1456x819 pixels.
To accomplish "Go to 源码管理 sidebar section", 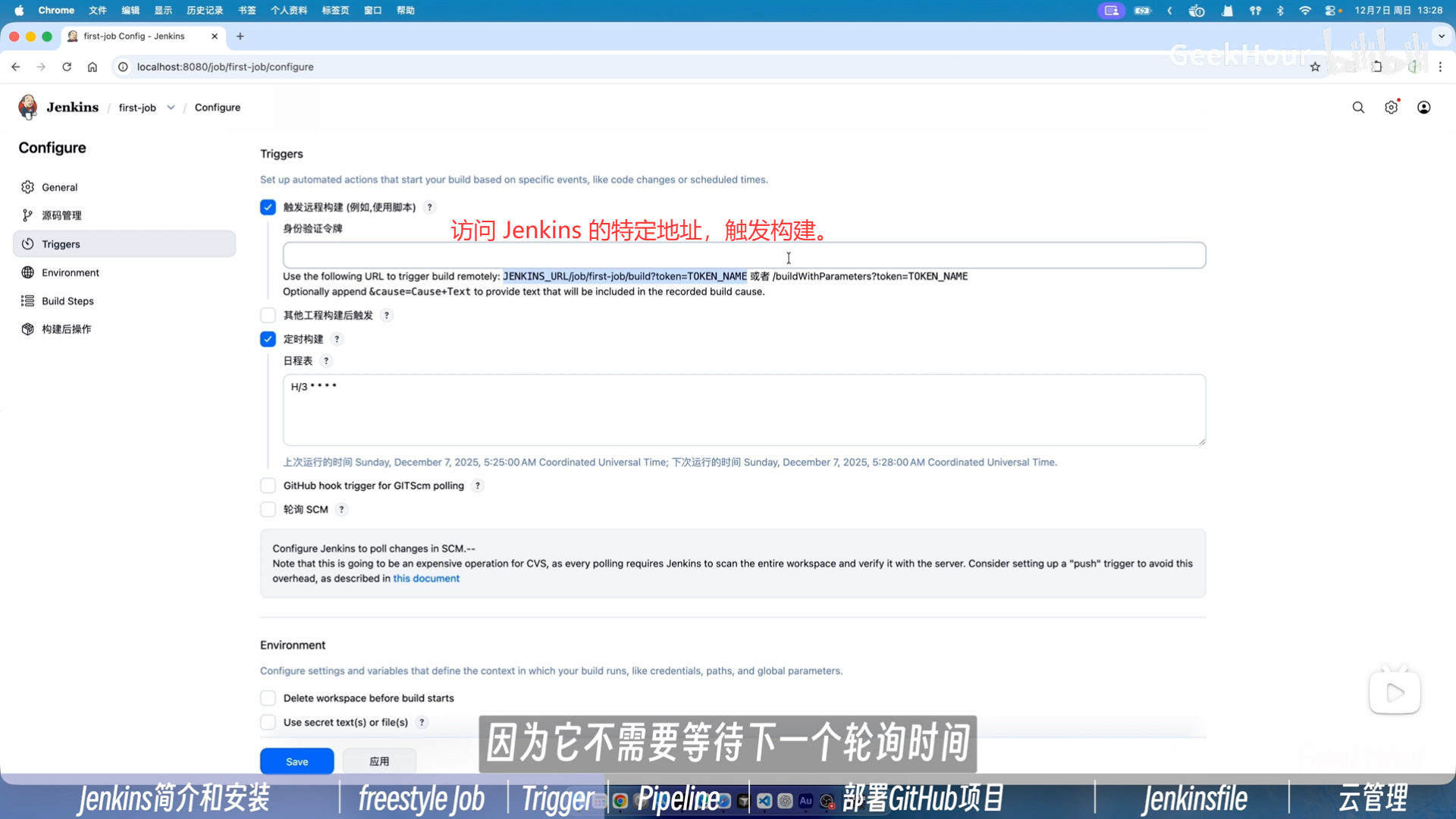I will (61, 215).
